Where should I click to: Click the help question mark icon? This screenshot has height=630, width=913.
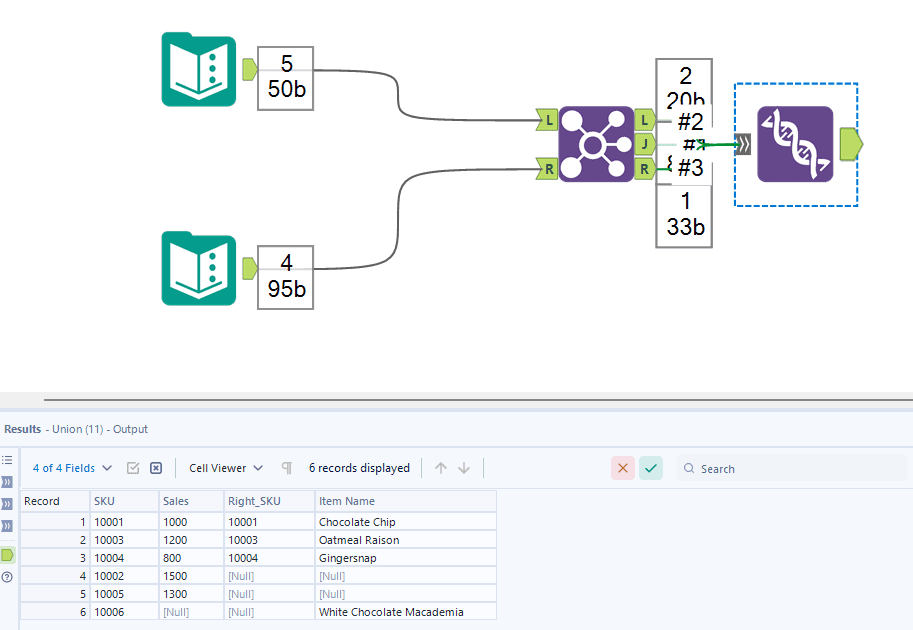pos(8,577)
